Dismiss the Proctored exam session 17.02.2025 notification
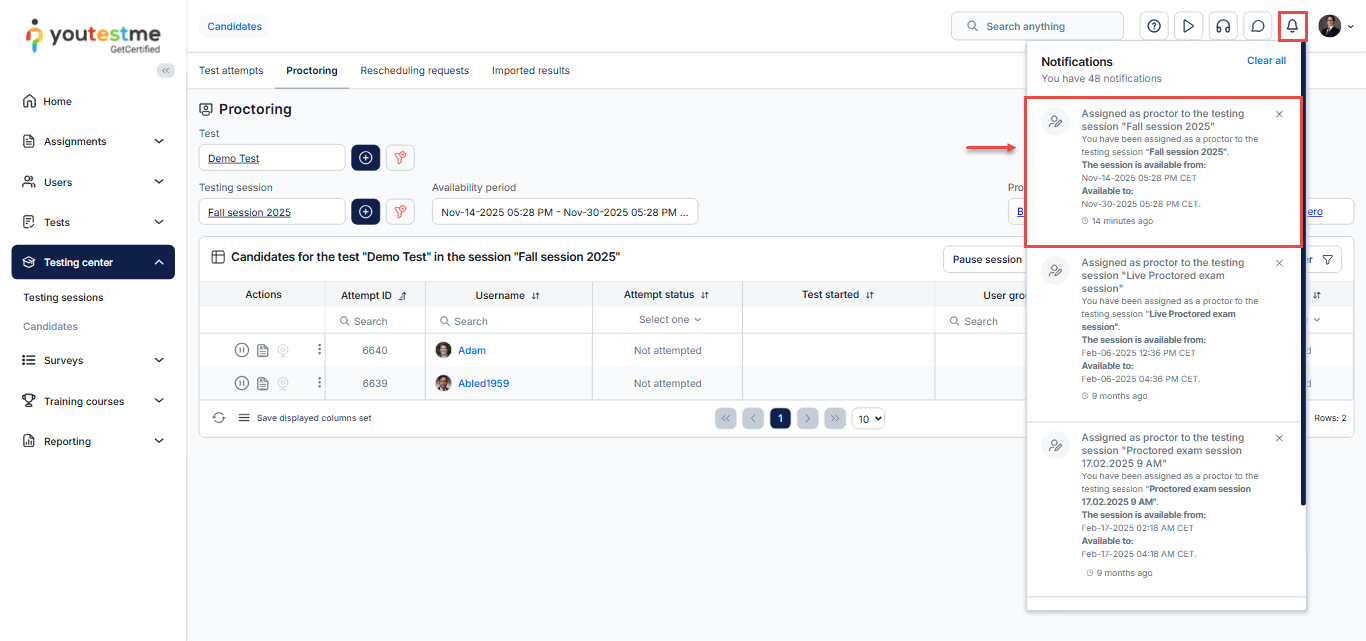The image size is (1366, 641). pos(1279,438)
